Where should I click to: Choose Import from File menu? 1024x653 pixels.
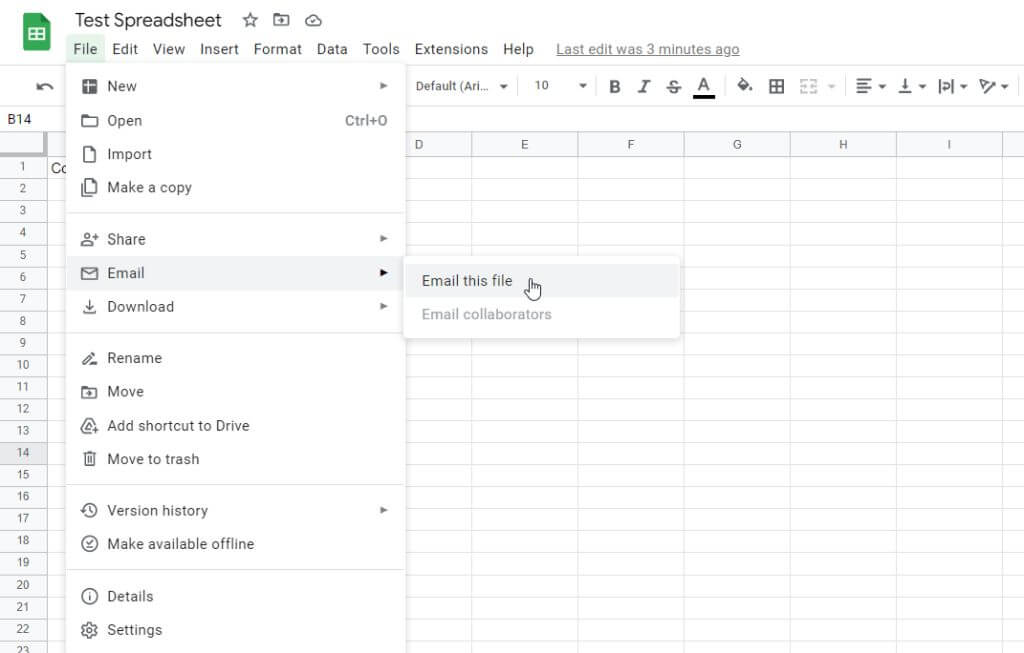tap(235, 154)
